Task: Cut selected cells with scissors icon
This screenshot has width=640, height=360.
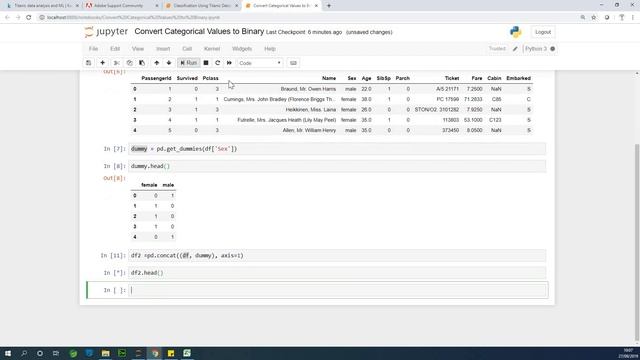Action: 116,63
